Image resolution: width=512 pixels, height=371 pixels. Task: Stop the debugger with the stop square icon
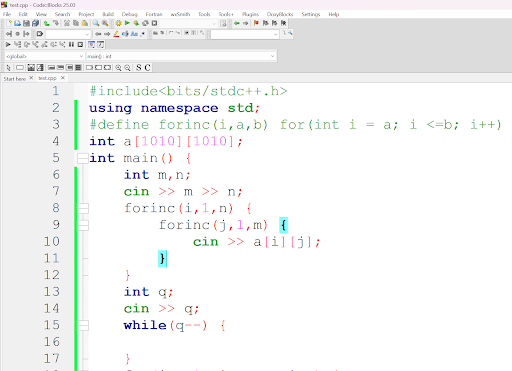point(80,44)
